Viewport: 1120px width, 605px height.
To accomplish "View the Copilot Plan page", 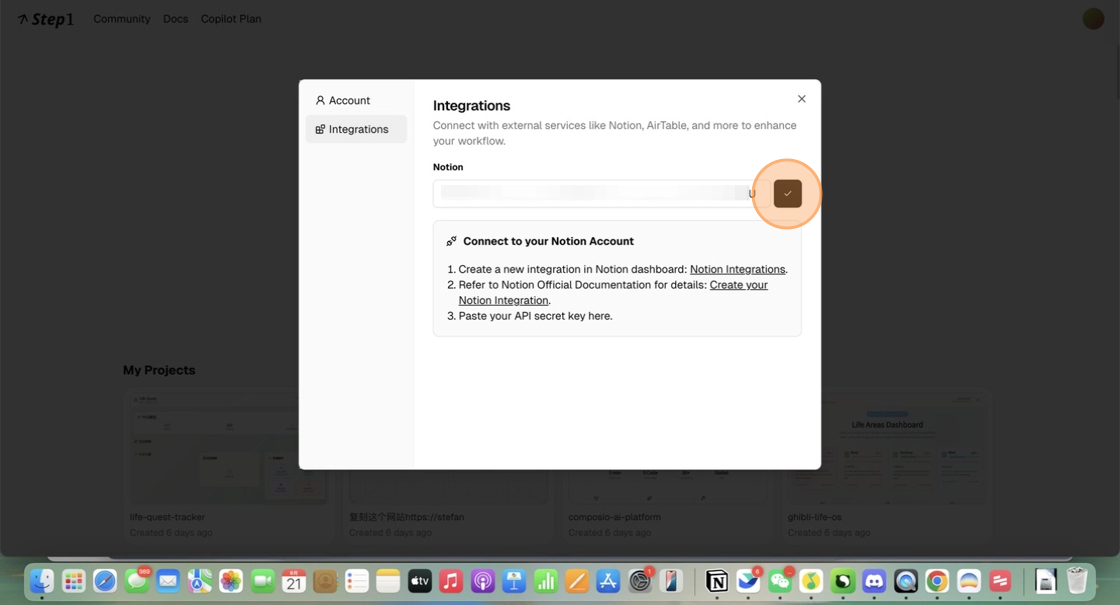I will click(231, 19).
